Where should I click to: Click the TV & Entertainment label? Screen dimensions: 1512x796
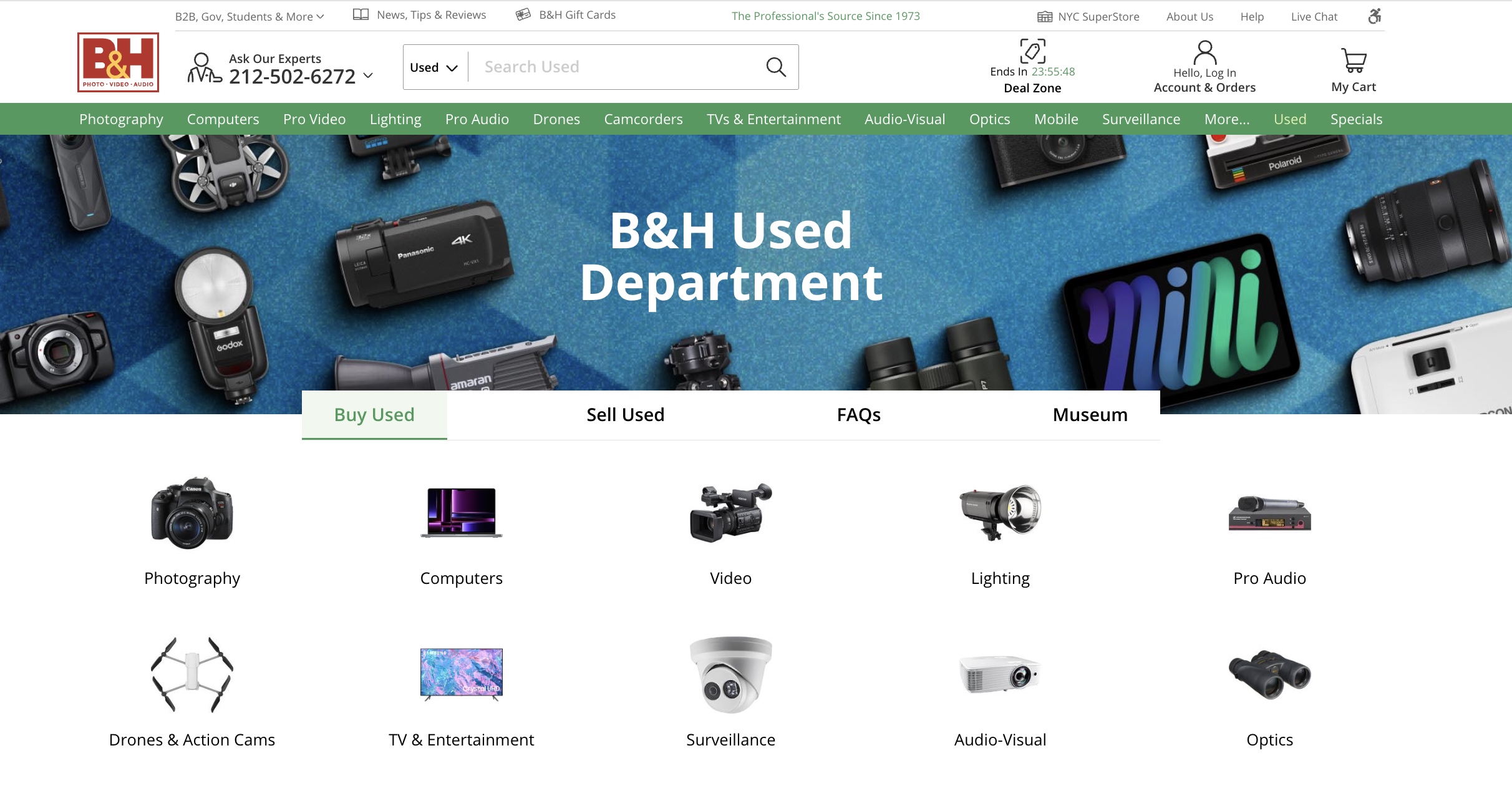pos(462,740)
